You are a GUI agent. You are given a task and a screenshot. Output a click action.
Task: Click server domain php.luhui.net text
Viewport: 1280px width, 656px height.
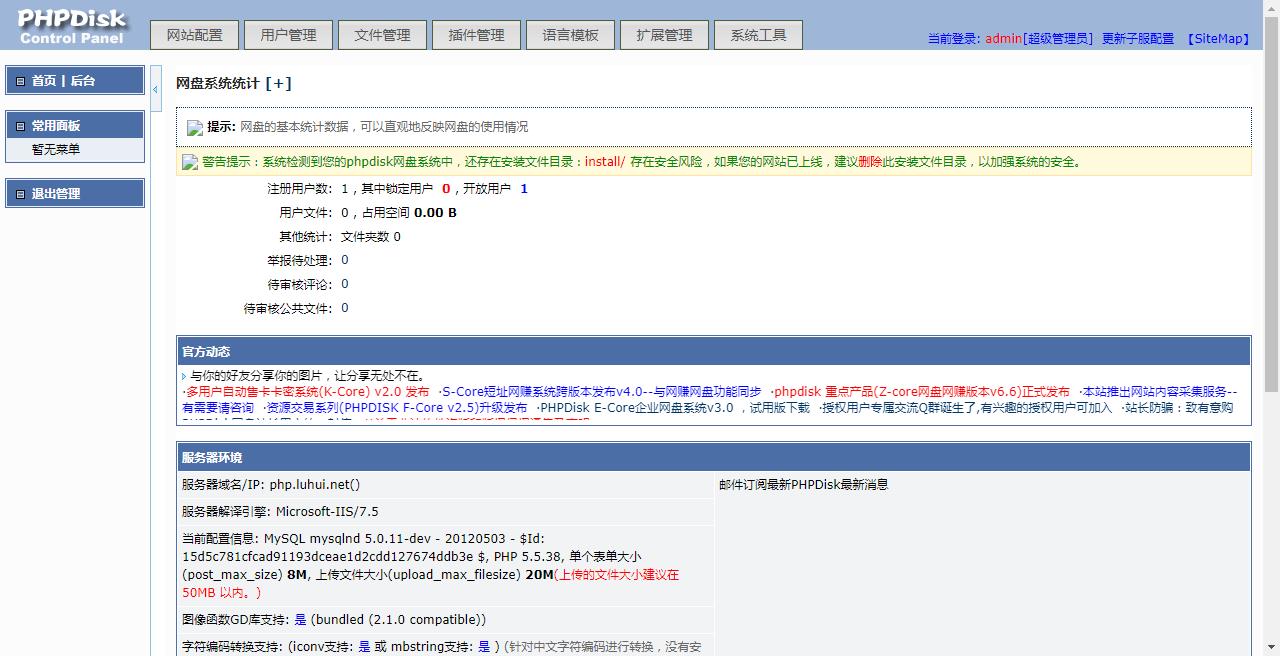click(314, 485)
